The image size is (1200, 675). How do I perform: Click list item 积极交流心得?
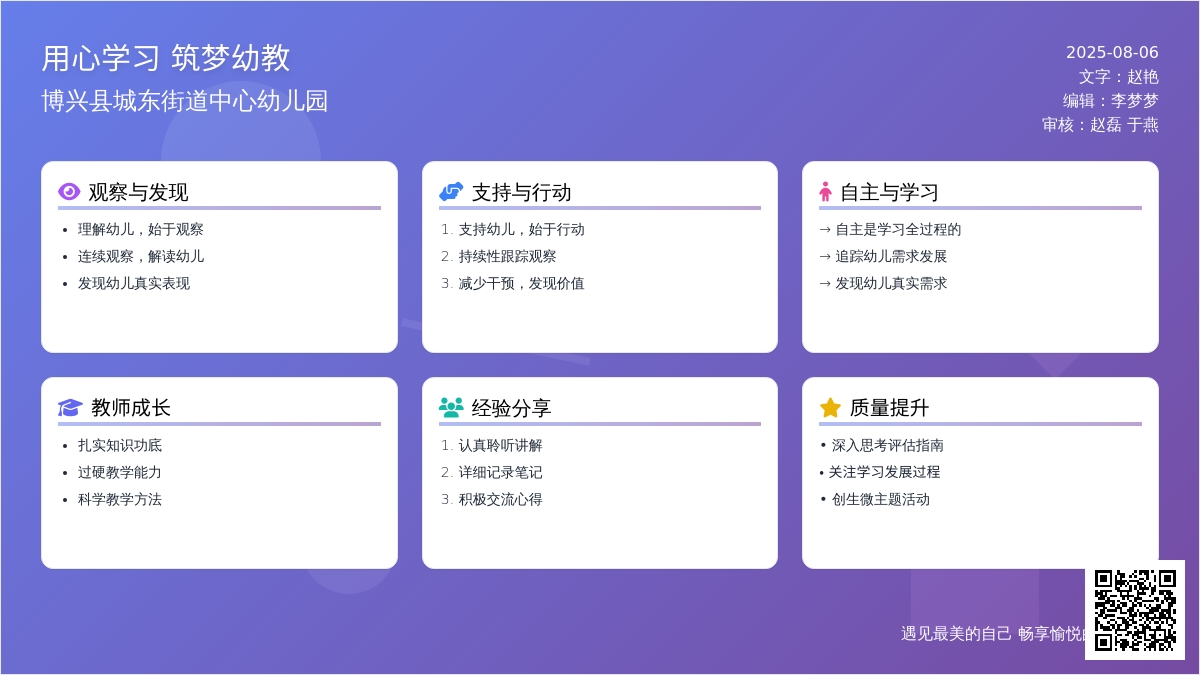pyautogui.click(x=500, y=499)
